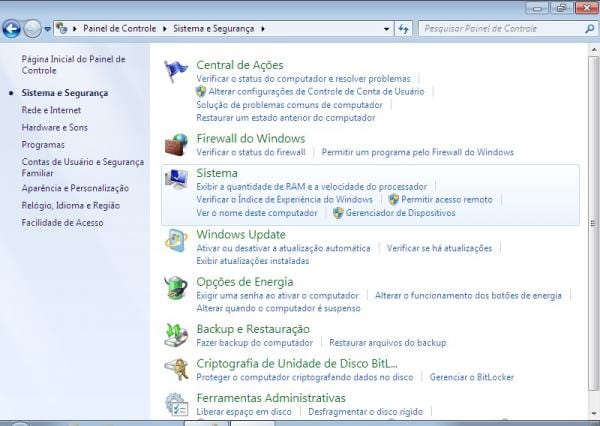The width and height of the screenshot is (600, 426).
Task: Open the Ferramentas Administrativas heading
Action: (x=271, y=398)
